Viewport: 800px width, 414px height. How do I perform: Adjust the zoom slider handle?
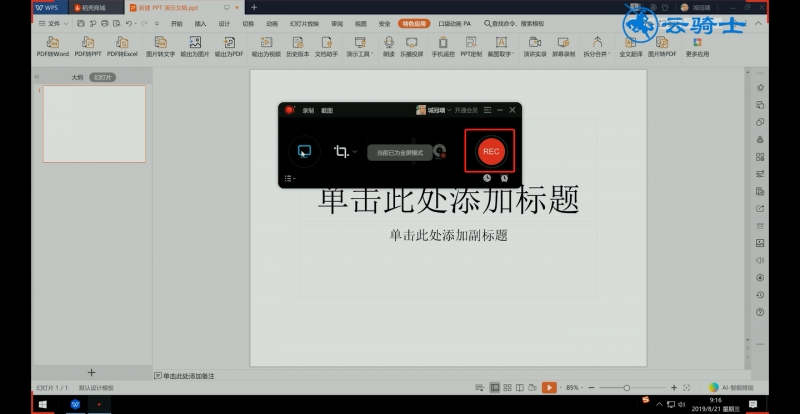pyautogui.click(x=627, y=388)
